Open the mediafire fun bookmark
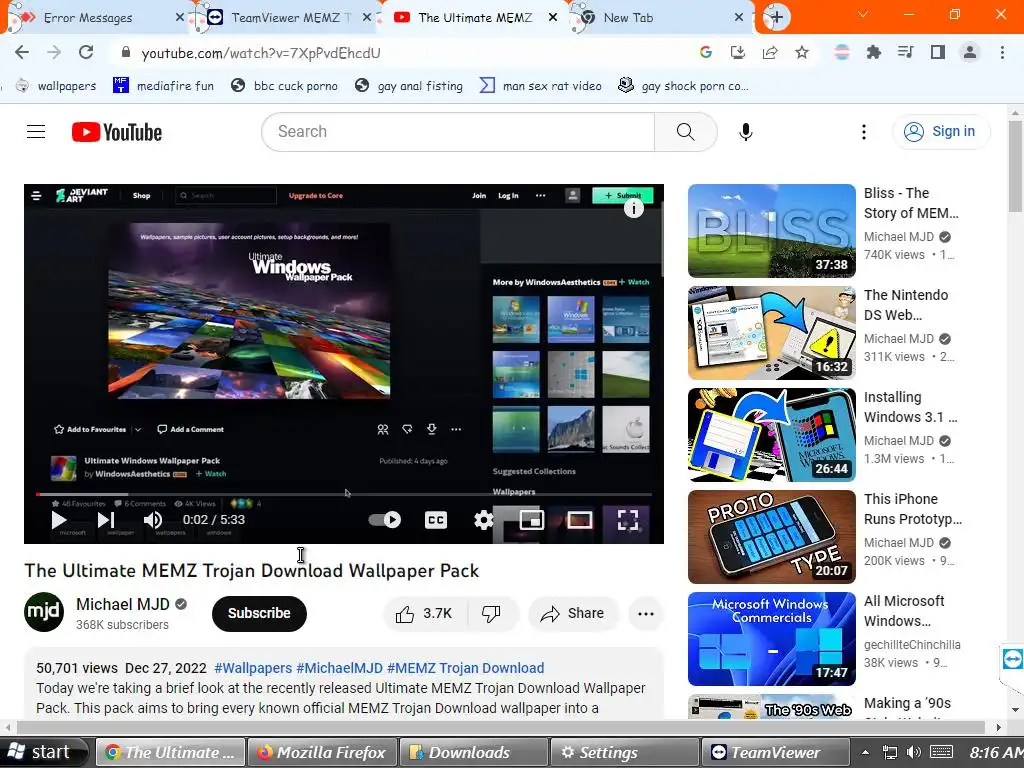The width and height of the screenshot is (1024, 768). click(163, 86)
